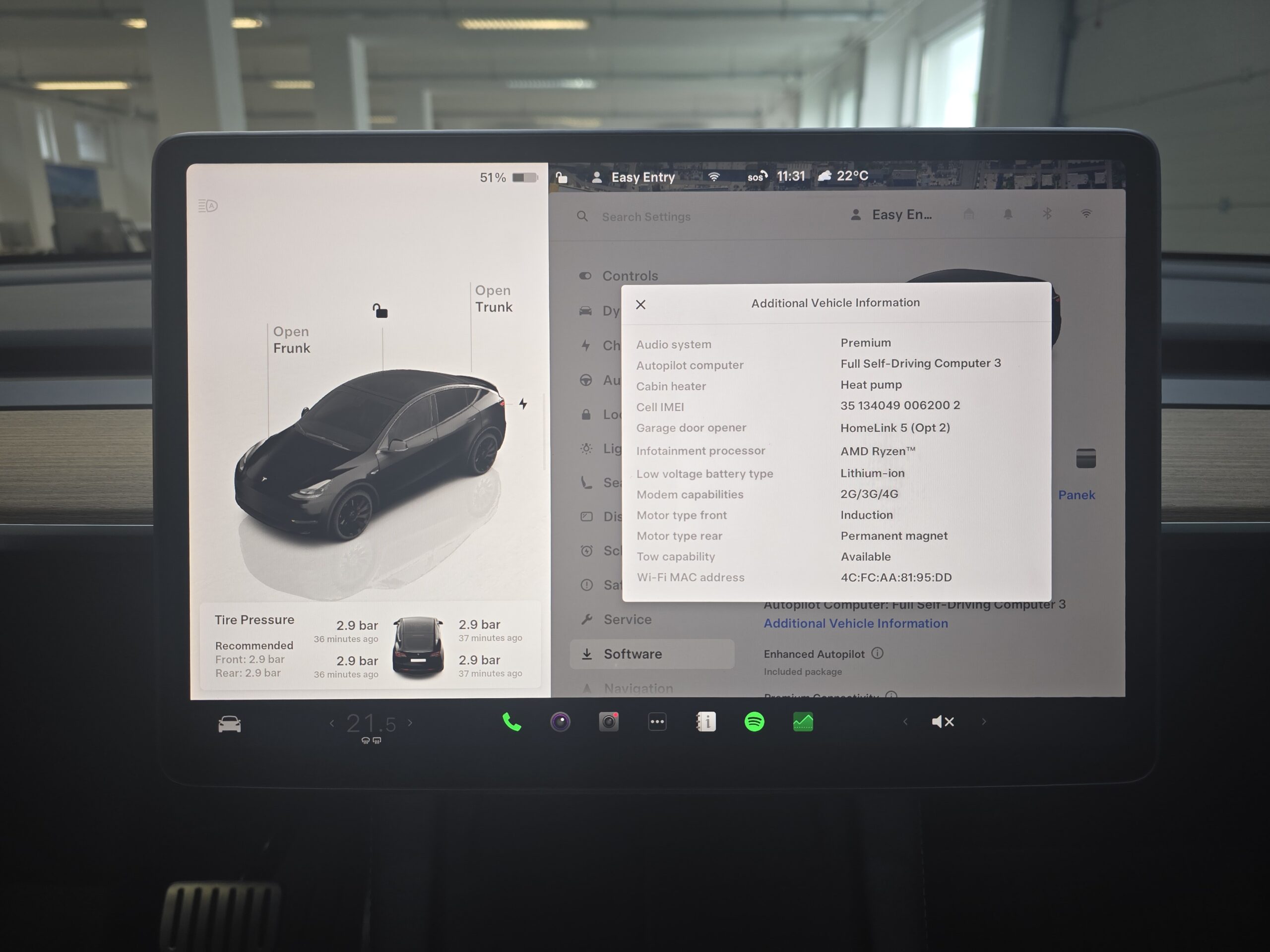
Task: Increase cabin temperature with right arrow
Action: [x=410, y=722]
